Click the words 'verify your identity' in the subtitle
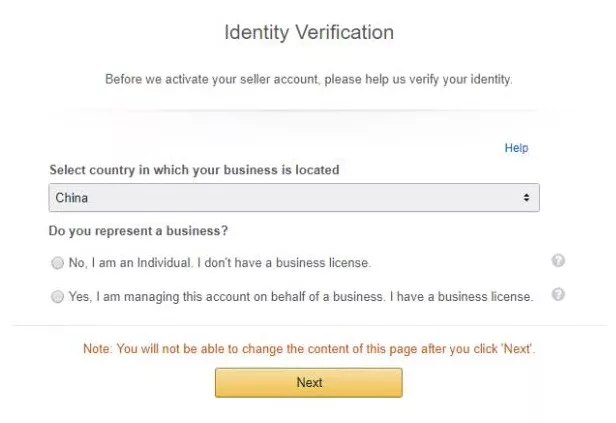Viewport: 616px width, 423px height. (461, 79)
